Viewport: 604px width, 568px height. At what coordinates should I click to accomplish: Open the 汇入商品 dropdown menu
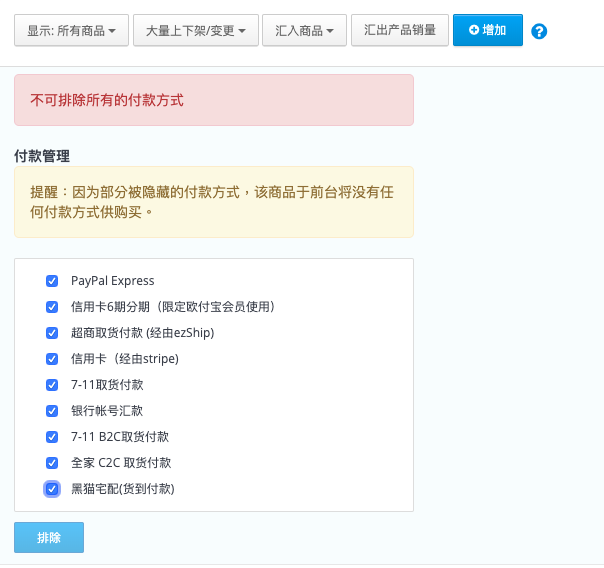pyautogui.click(x=304, y=30)
